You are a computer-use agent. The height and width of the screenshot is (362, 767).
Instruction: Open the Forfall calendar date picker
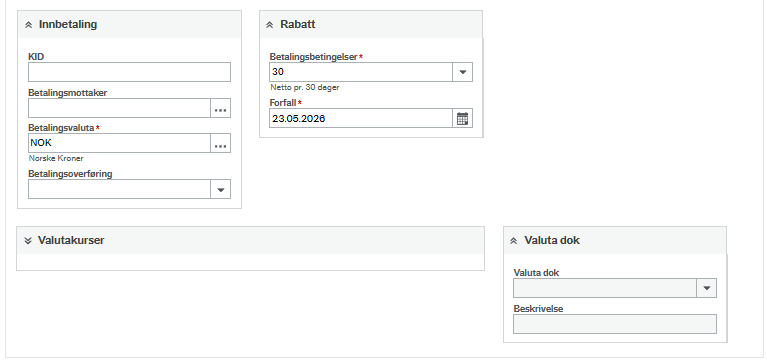click(463, 118)
